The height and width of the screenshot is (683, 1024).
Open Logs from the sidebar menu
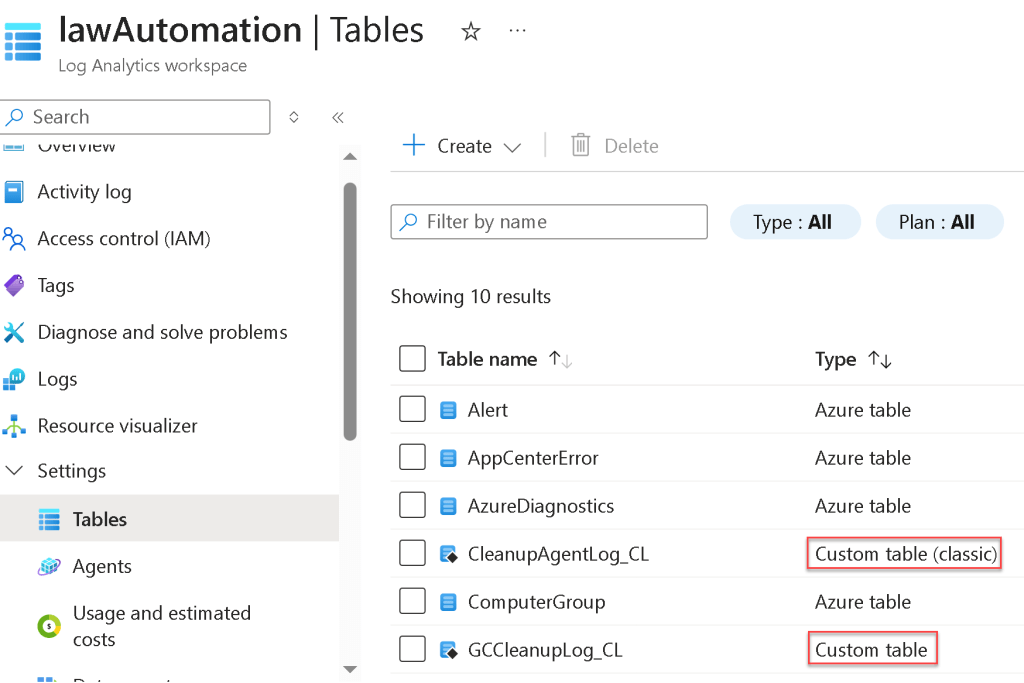pyautogui.click(x=57, y=379)
